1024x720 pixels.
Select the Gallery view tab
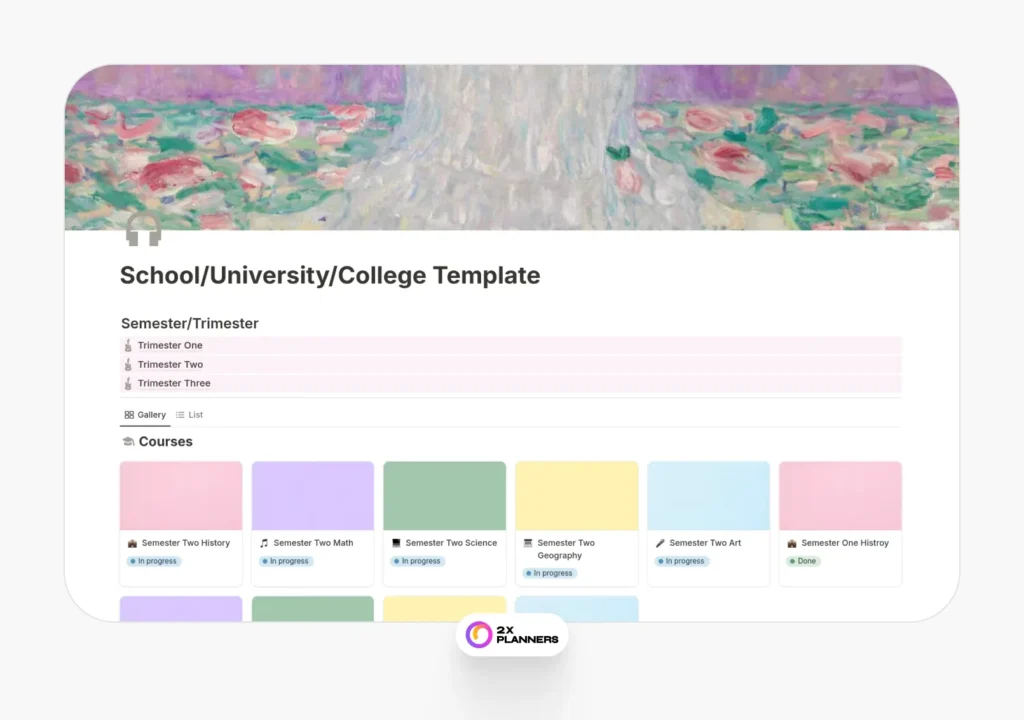[145, 414]
